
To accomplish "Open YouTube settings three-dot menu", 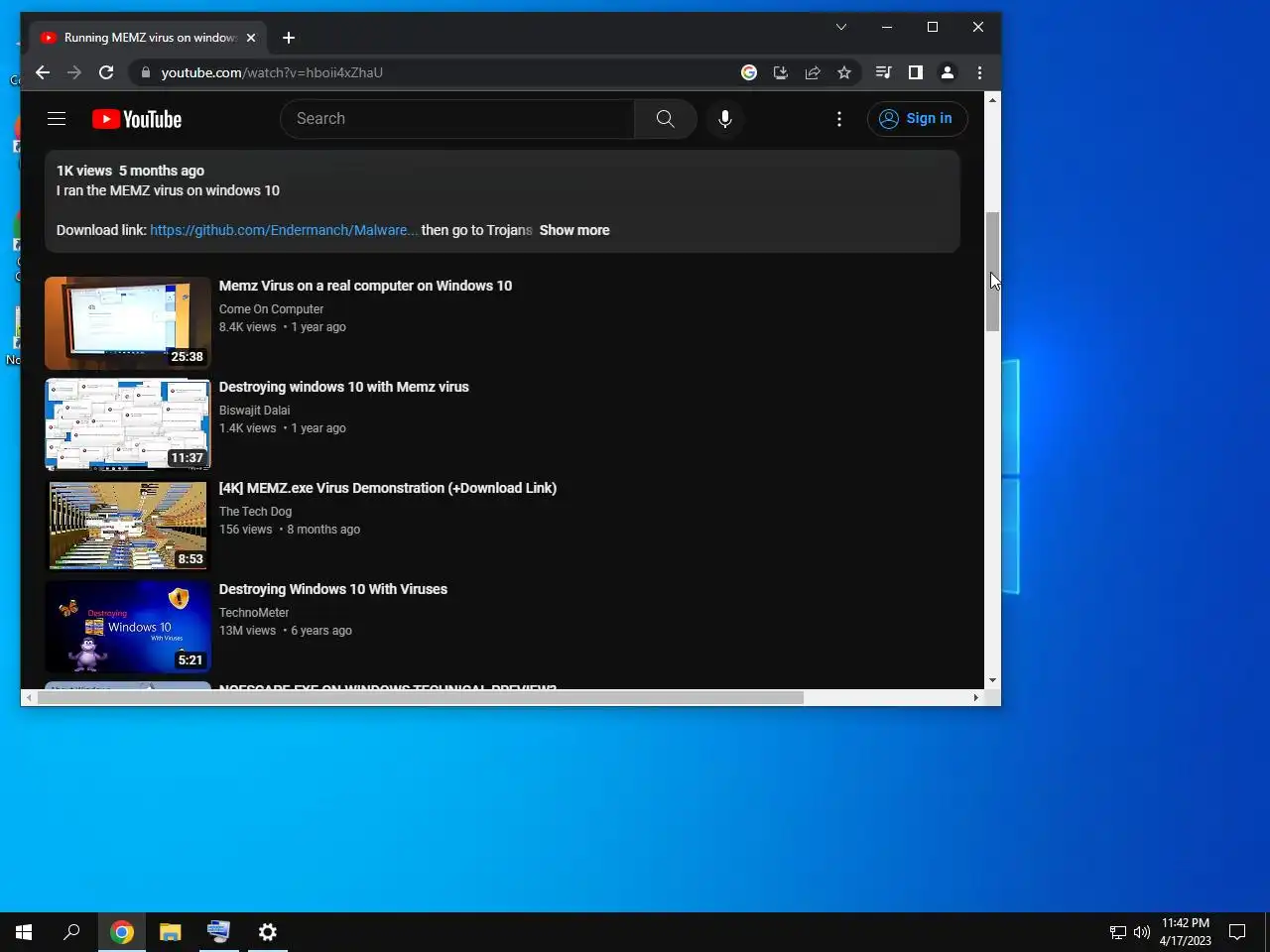I will pyautogui.click(x=839, y=119).
